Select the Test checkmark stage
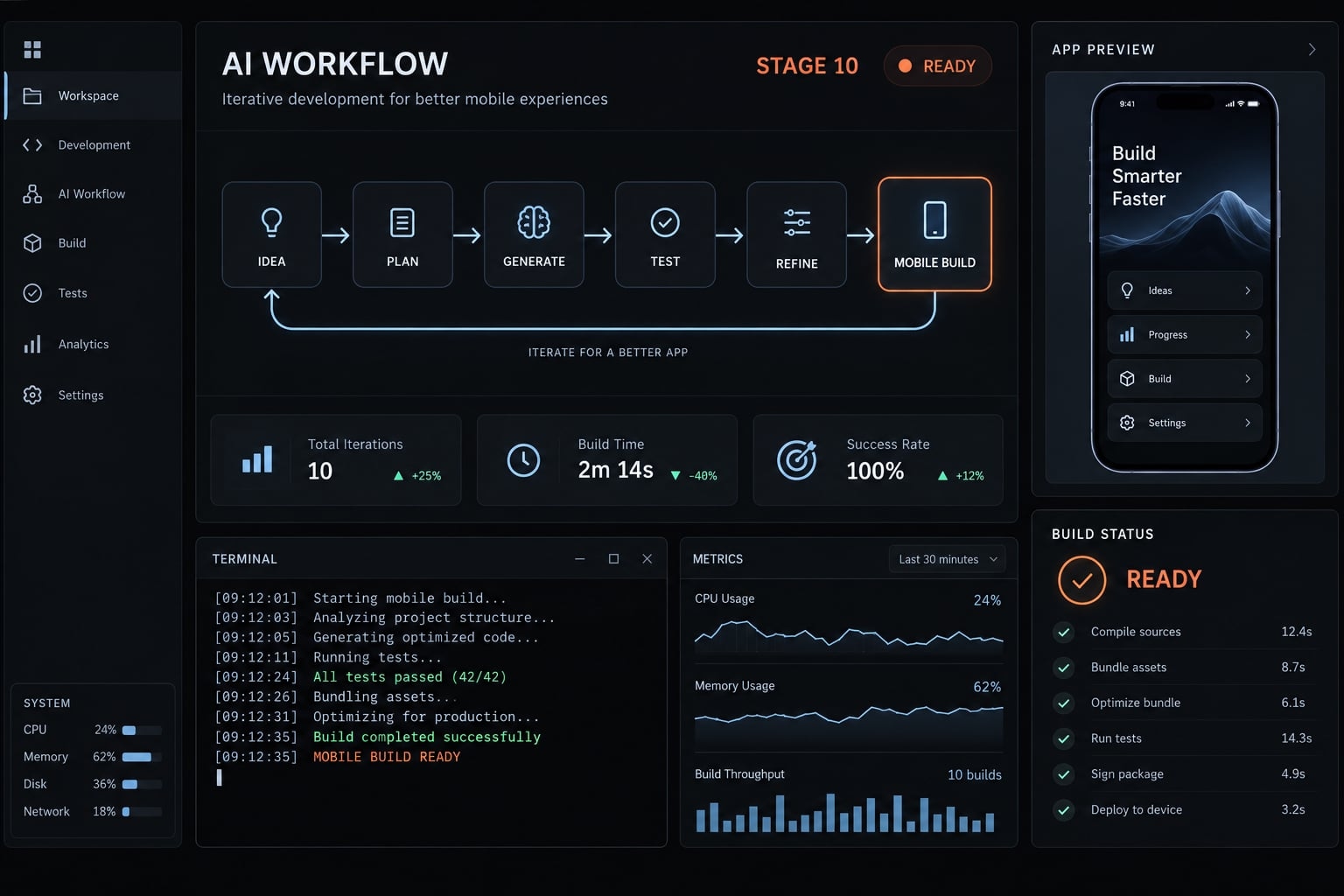This screenshot has height=896, width=1344. (665, 234)
